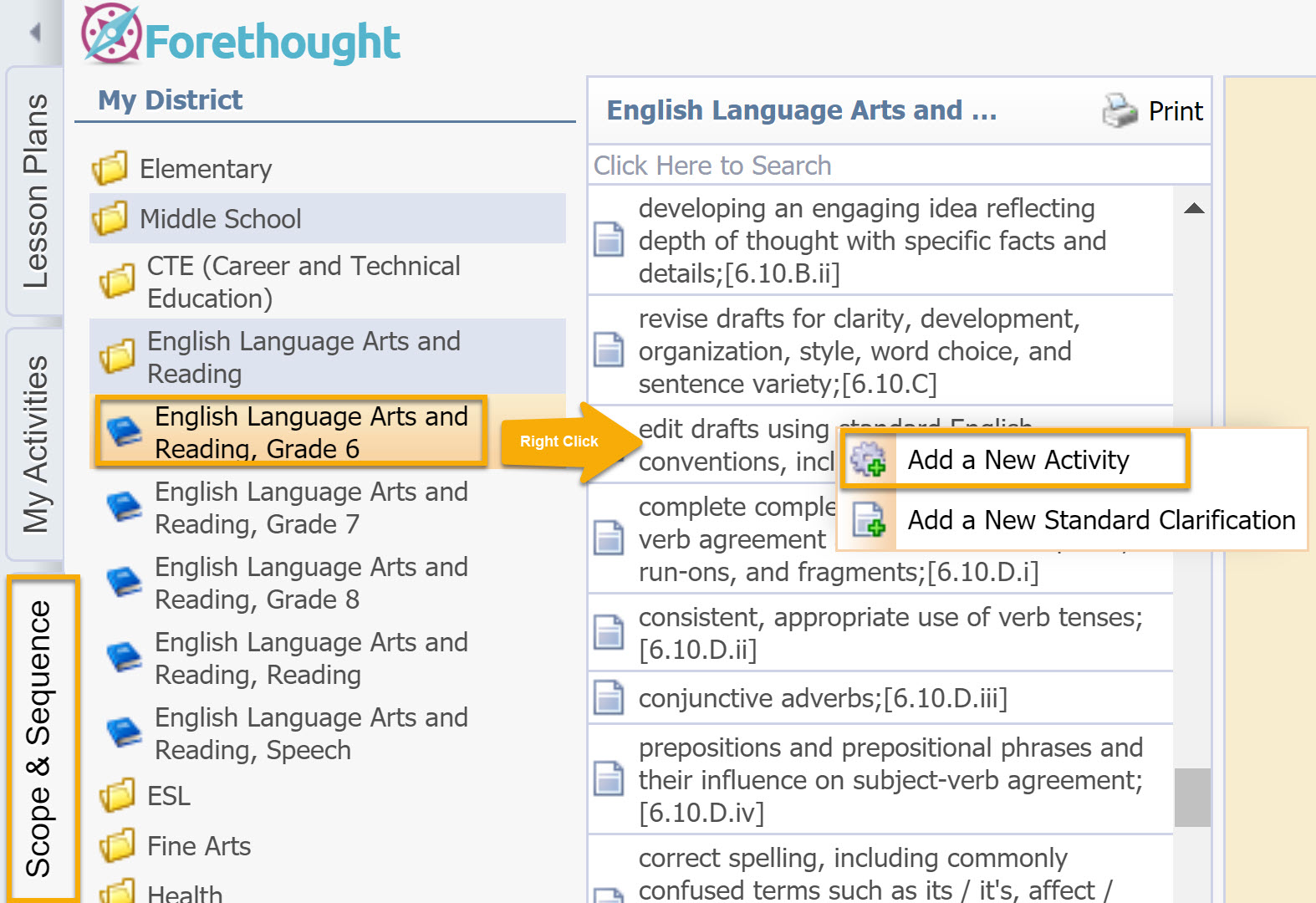The image size is (1316, 903).
Task: Click the Grade 7 book icon
Action: (125, 508)
